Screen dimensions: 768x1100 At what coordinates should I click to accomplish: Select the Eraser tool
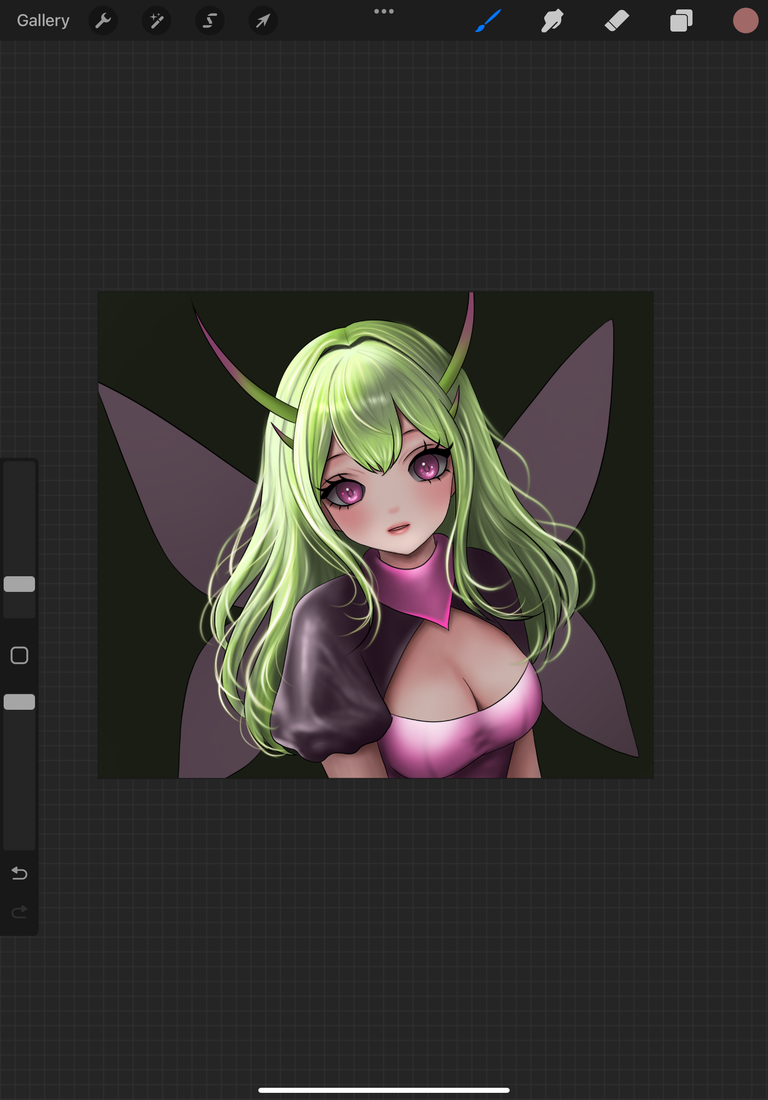[617, 20]
